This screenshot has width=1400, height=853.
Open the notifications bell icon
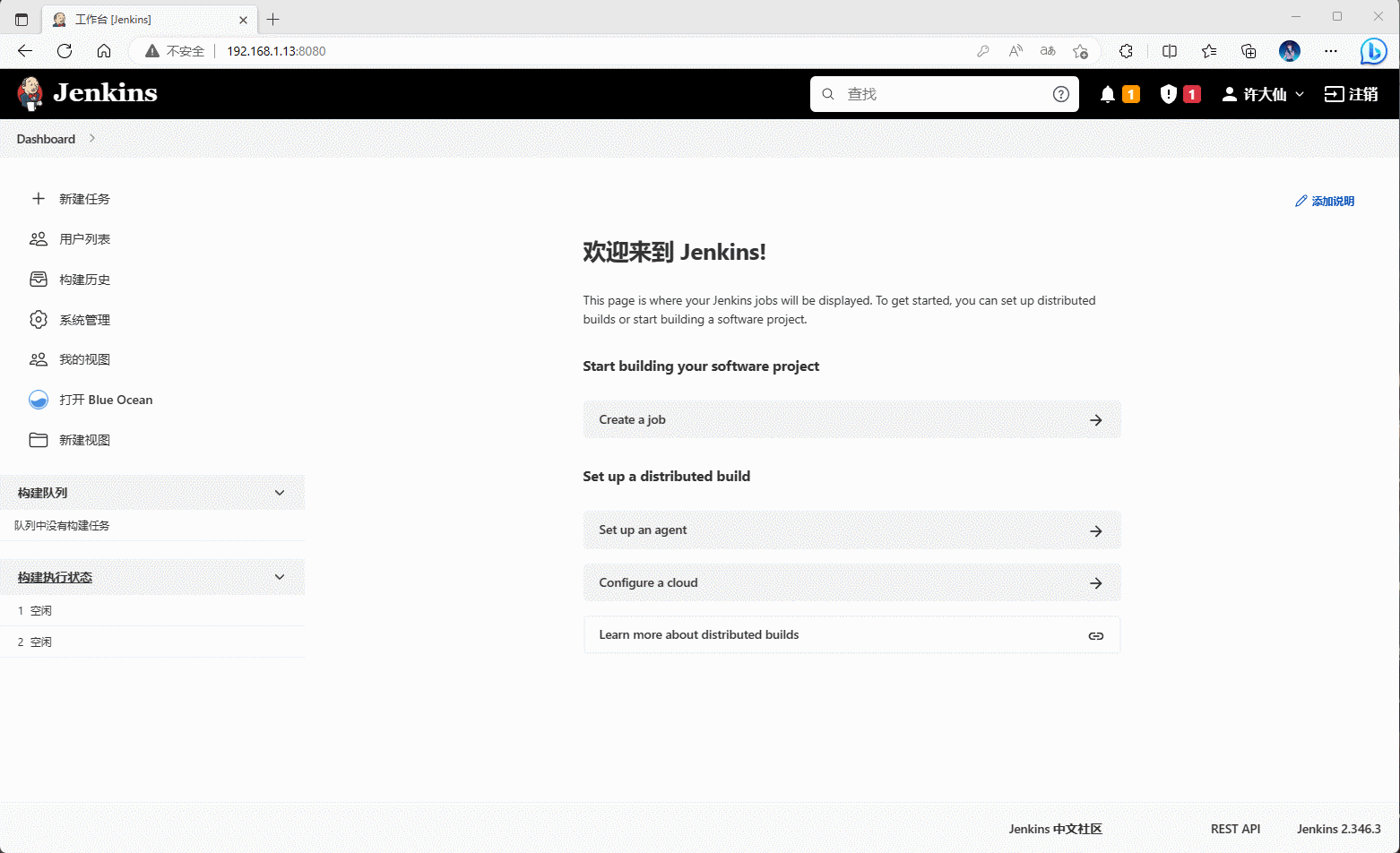(x=1108, y=94)
